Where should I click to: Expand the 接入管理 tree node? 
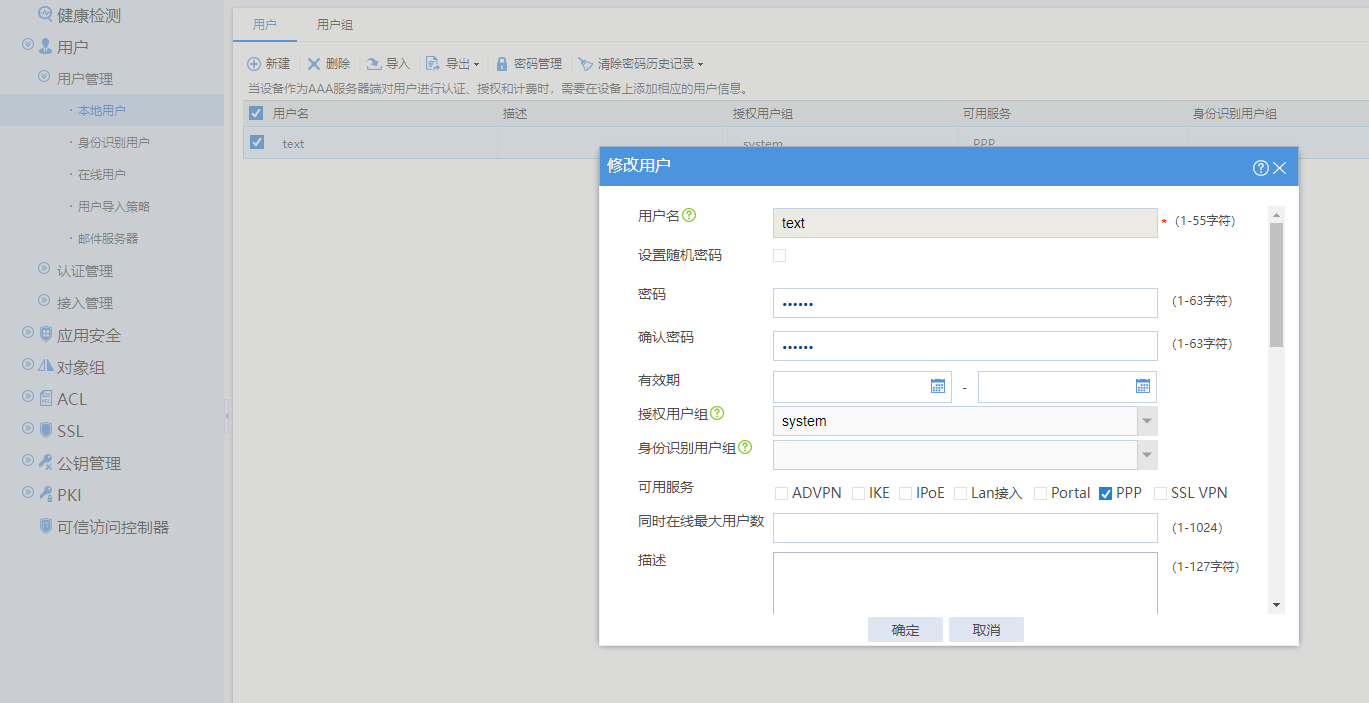click(x=44, y=300)
